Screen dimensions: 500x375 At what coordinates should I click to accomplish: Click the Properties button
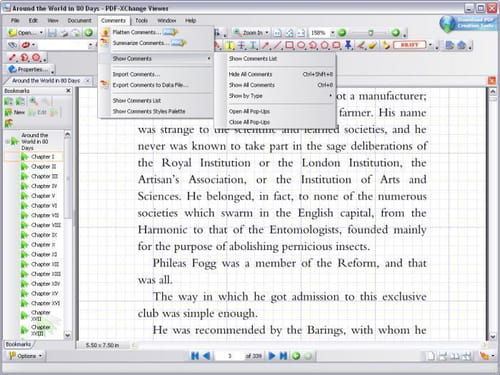click(29, 69)
